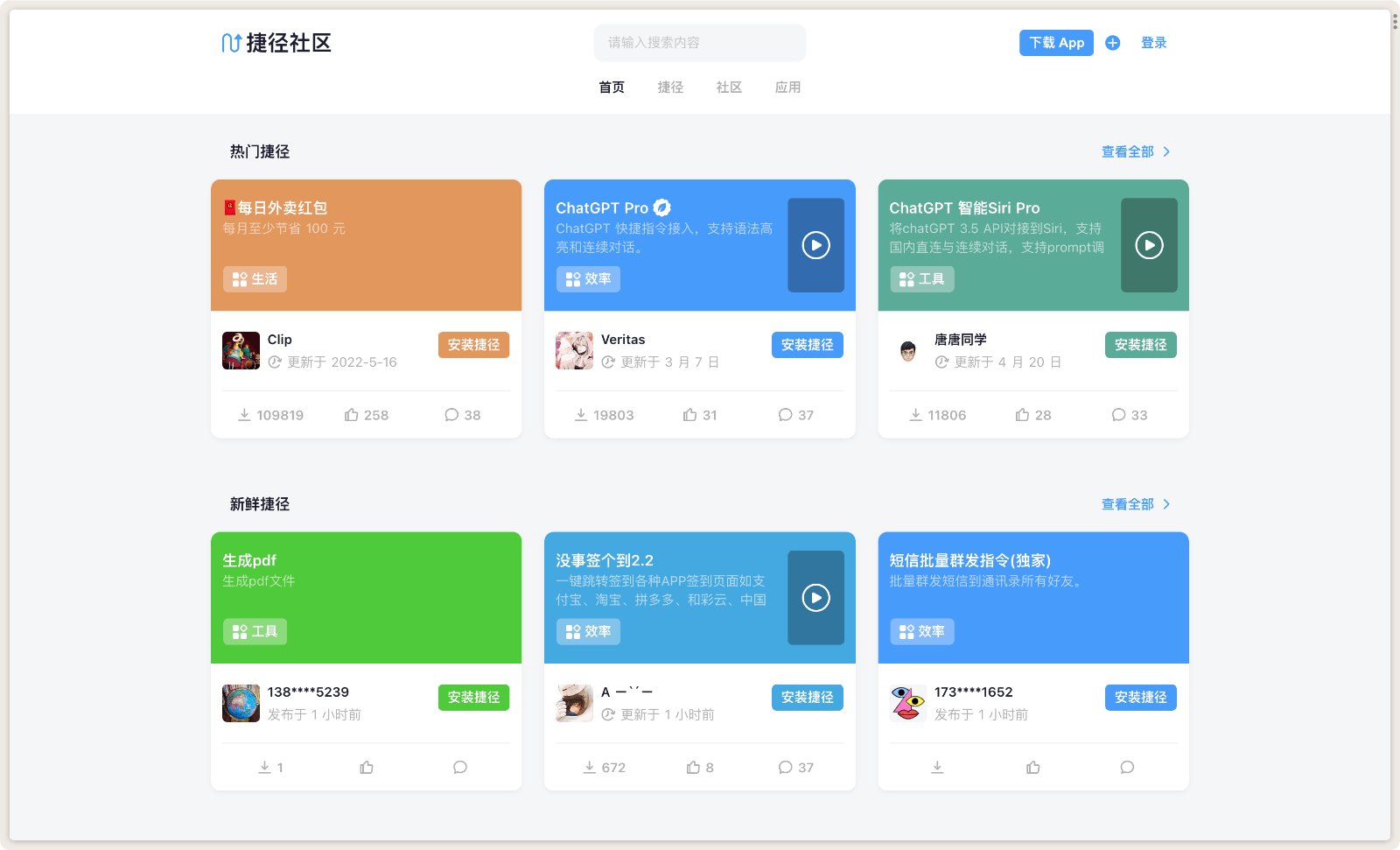Open comments on 每日外卖红包 card

click(x=451, y=415)
